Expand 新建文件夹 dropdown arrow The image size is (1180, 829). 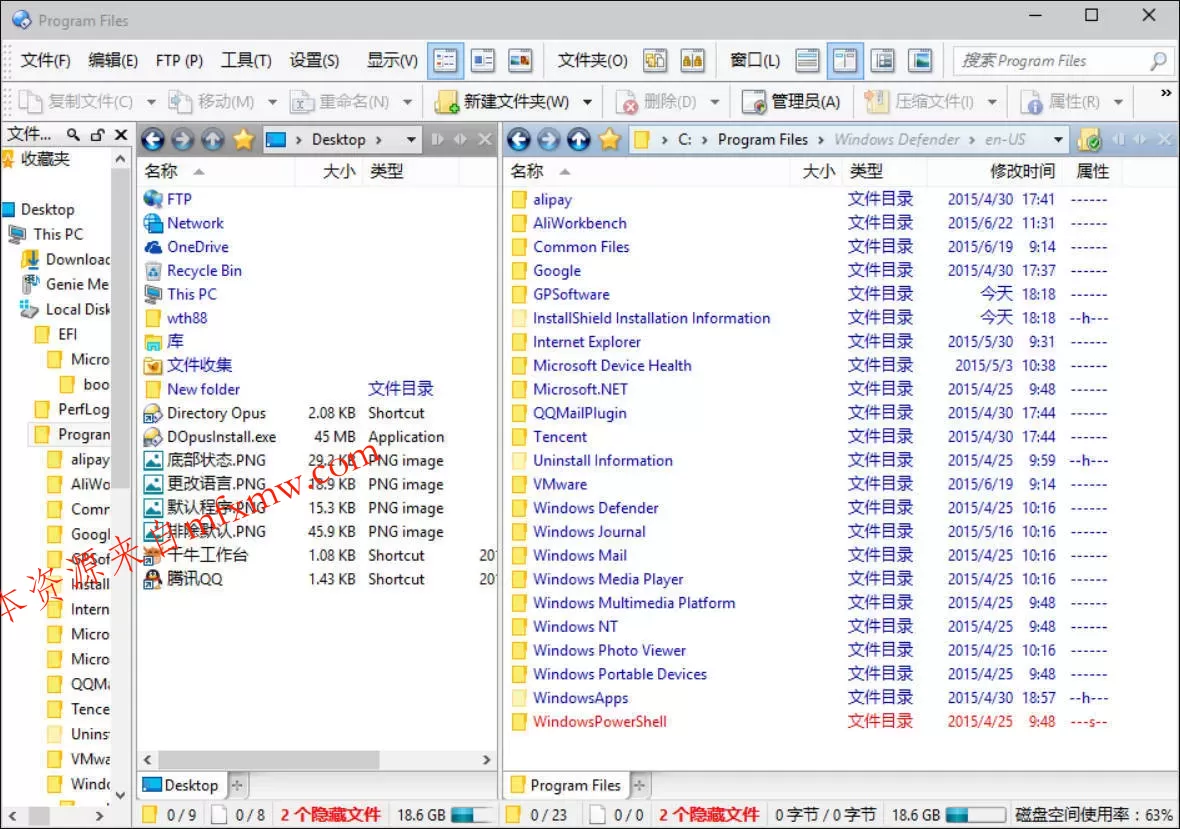coord(587,102)
